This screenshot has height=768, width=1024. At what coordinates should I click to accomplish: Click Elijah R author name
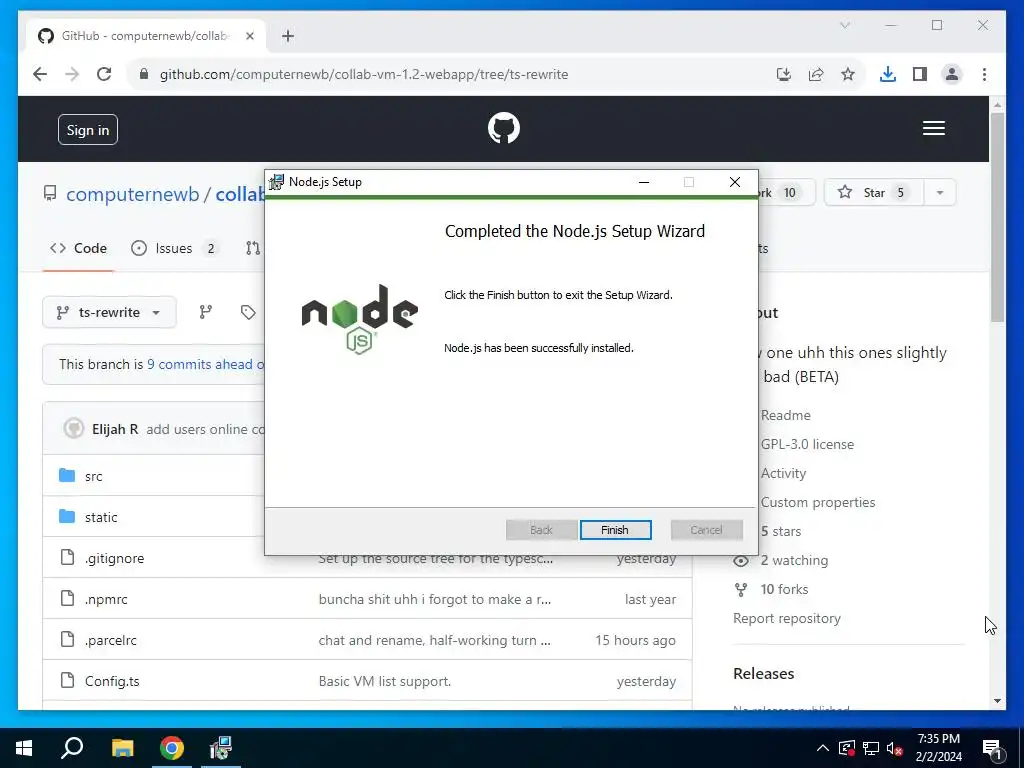115,429
